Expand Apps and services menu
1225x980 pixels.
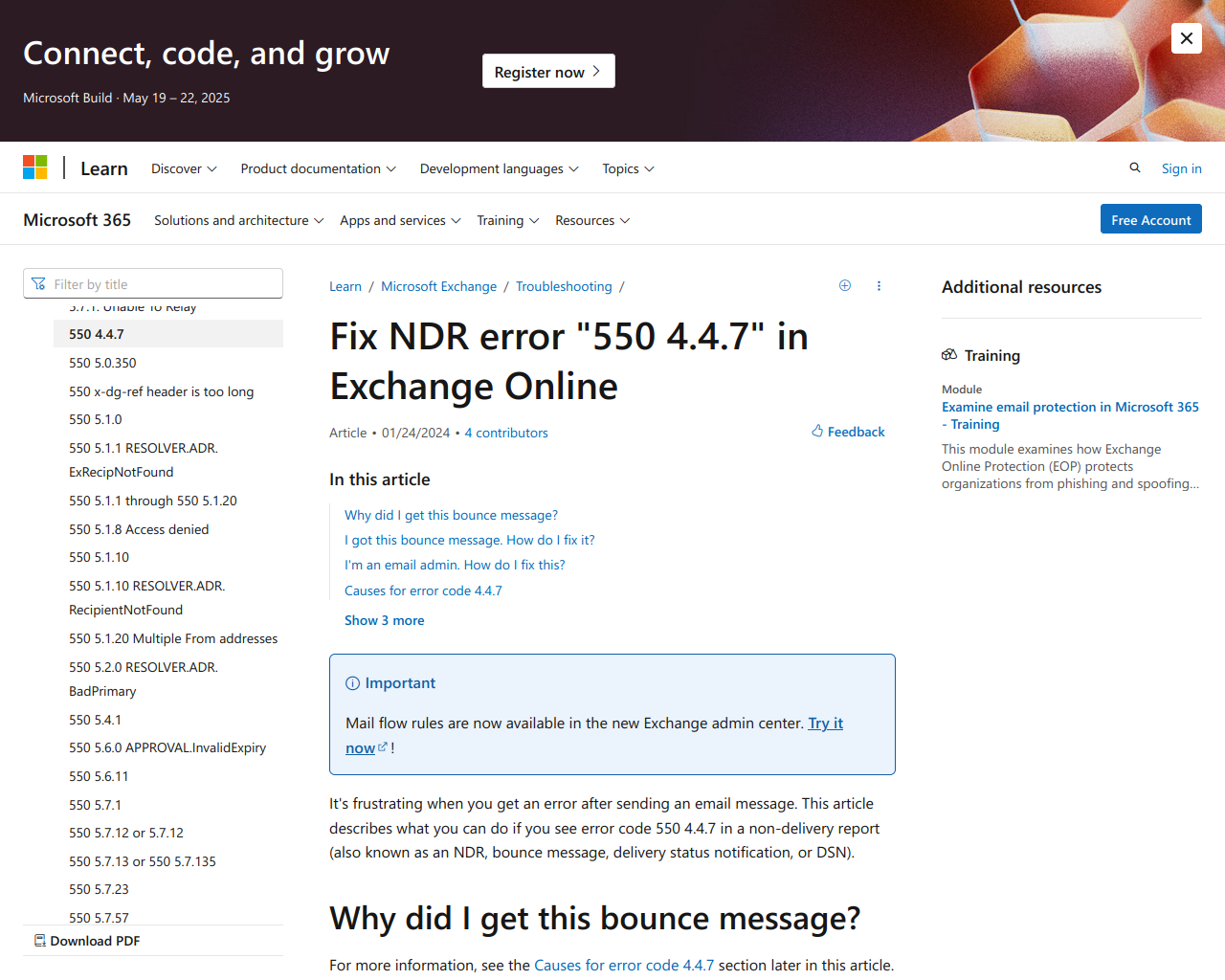[400, 220]
